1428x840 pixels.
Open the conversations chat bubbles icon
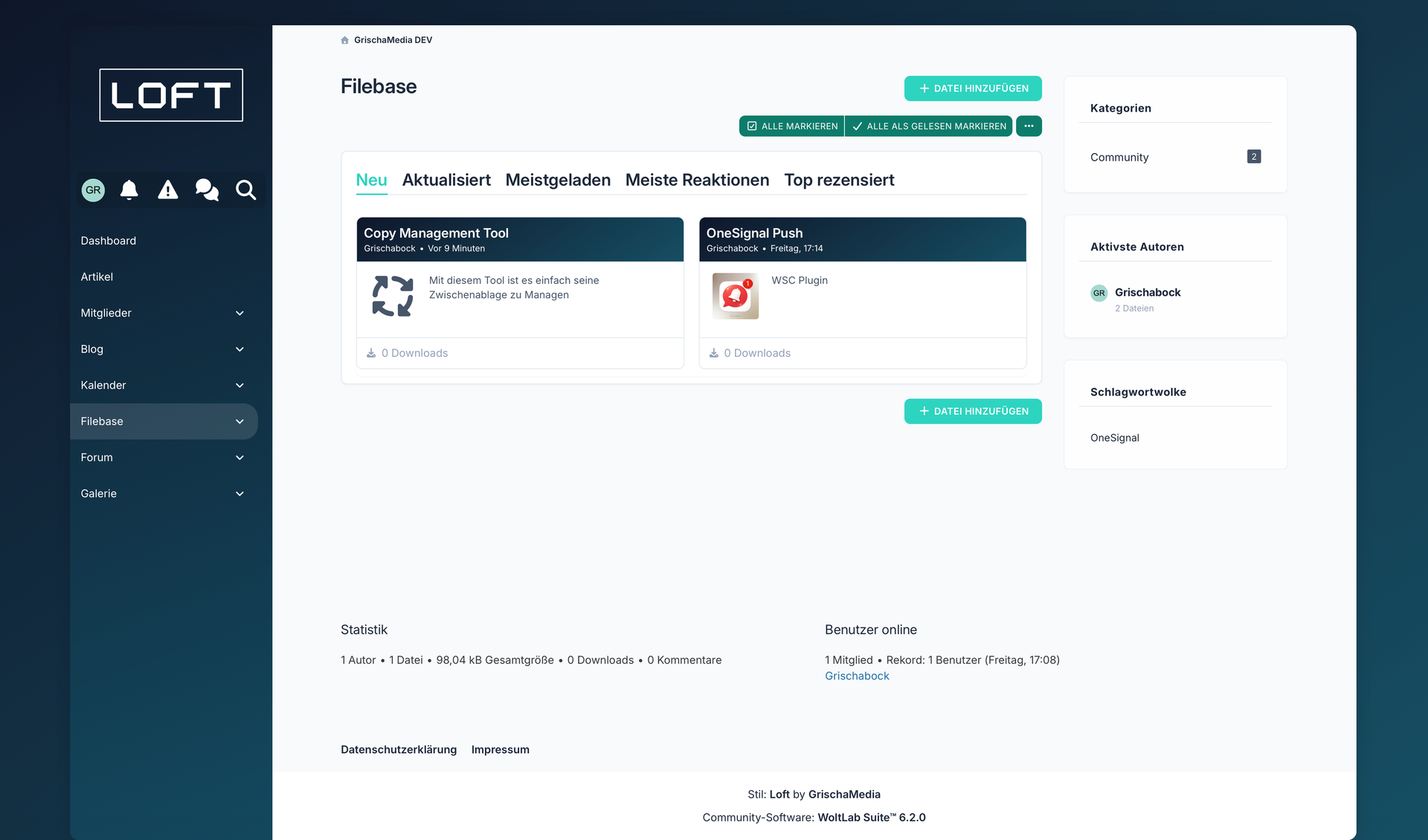(x=207, y=190)
